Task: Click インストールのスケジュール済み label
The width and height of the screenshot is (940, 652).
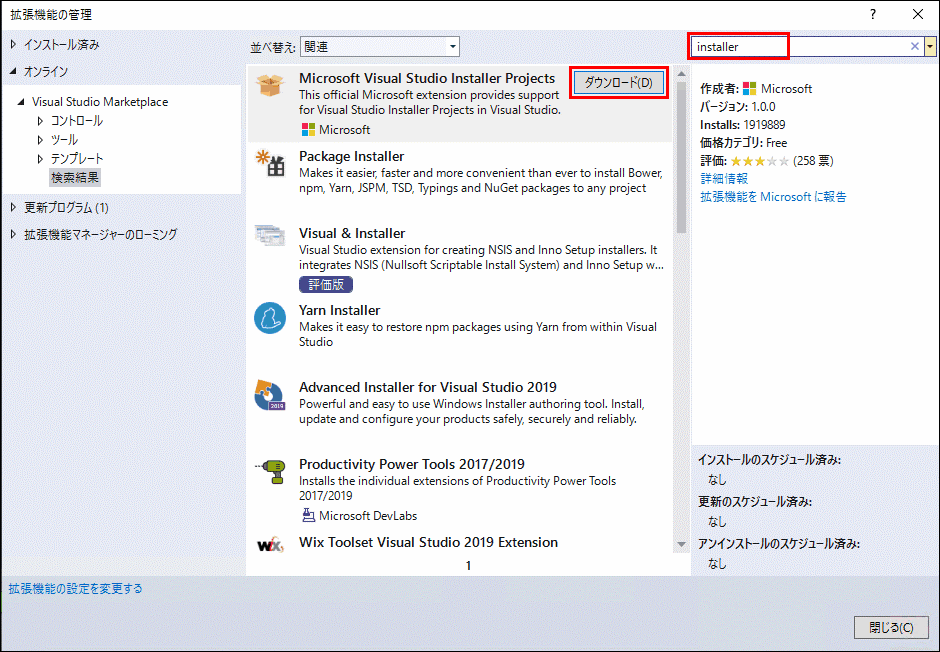Action: pos(769,460)
